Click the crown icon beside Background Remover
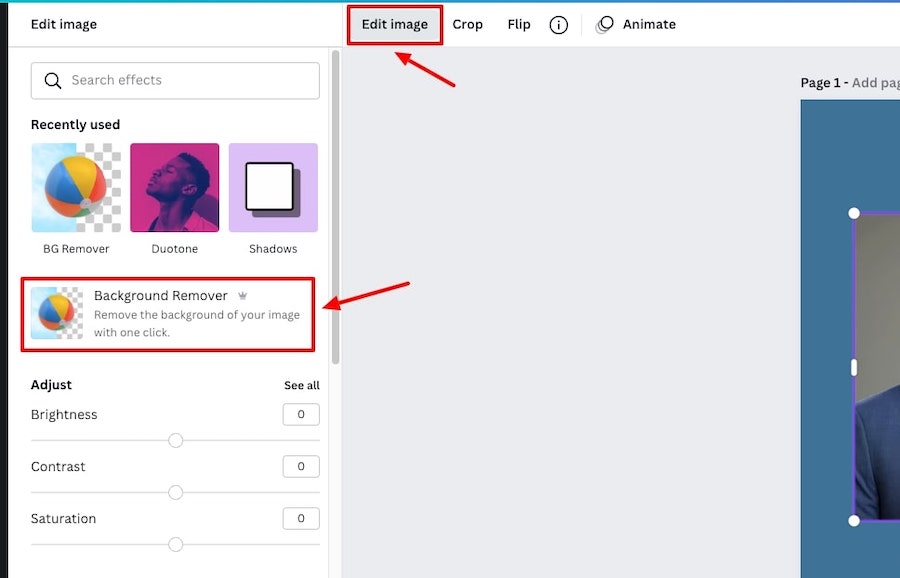Screen dimensions: 900x578 pyautogui.click(x=243, y=296)
